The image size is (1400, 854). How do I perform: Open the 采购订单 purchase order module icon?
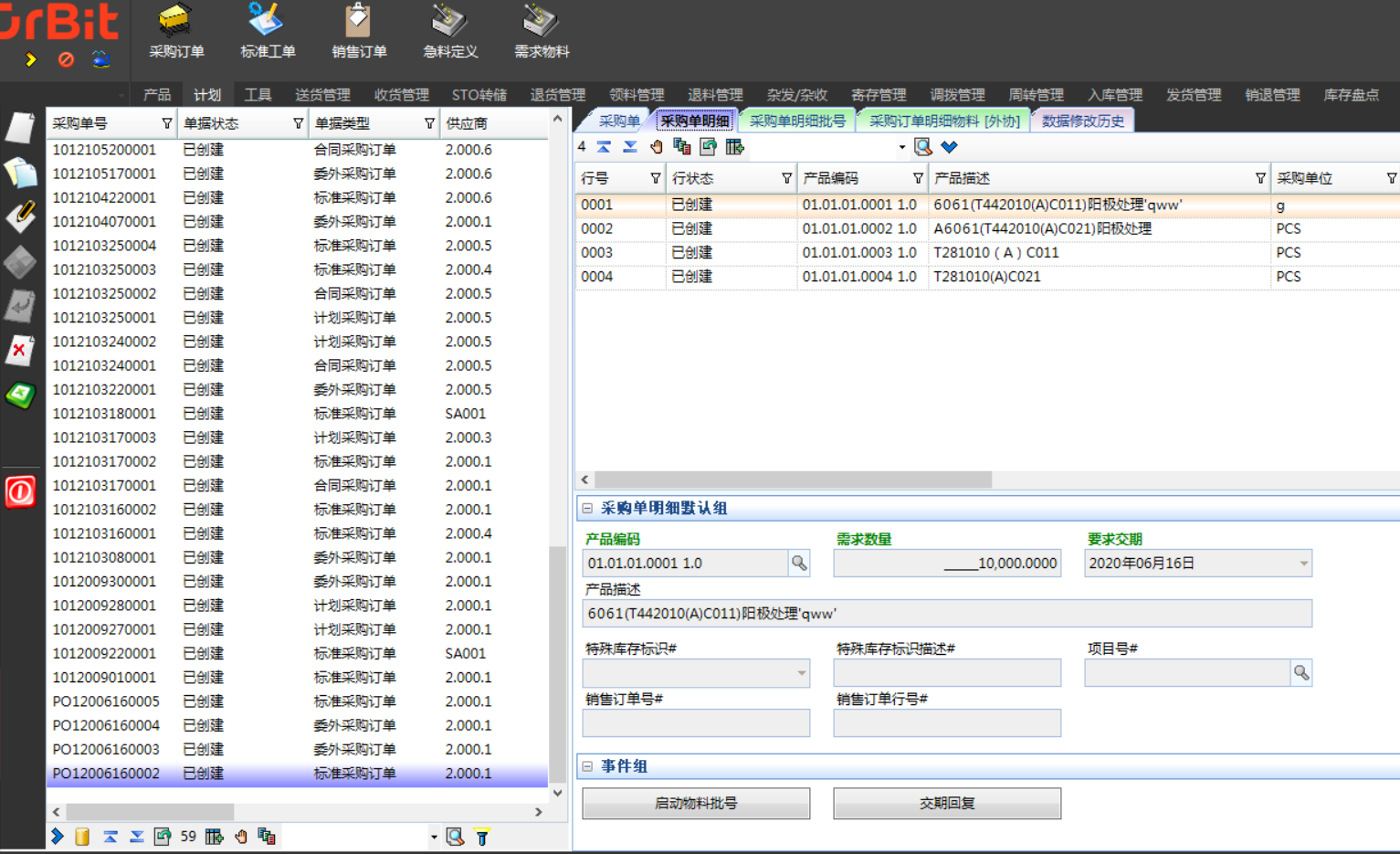pyautogui.click(x=175, y=22)
